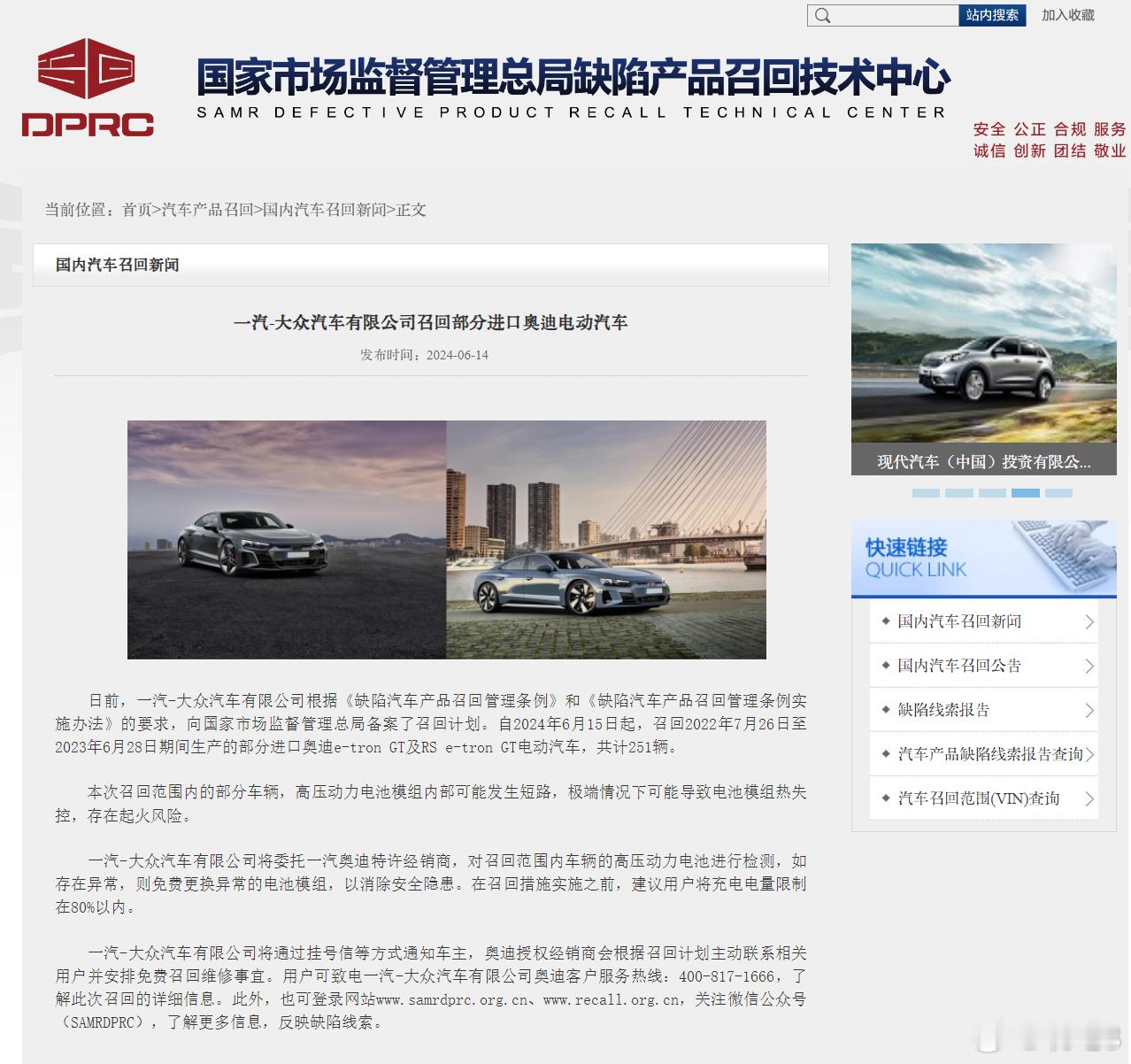Click the 快速链接 QUICK LINK banner
The width and height of the screenshot is (1131, 1064).
tap(983, 559)
